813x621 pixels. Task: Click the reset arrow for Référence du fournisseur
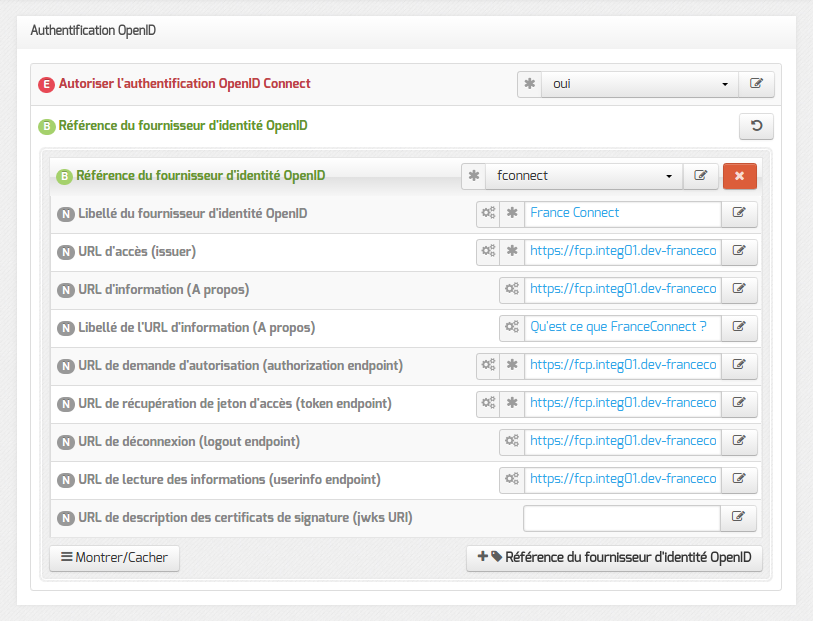(x=756, y=126)
